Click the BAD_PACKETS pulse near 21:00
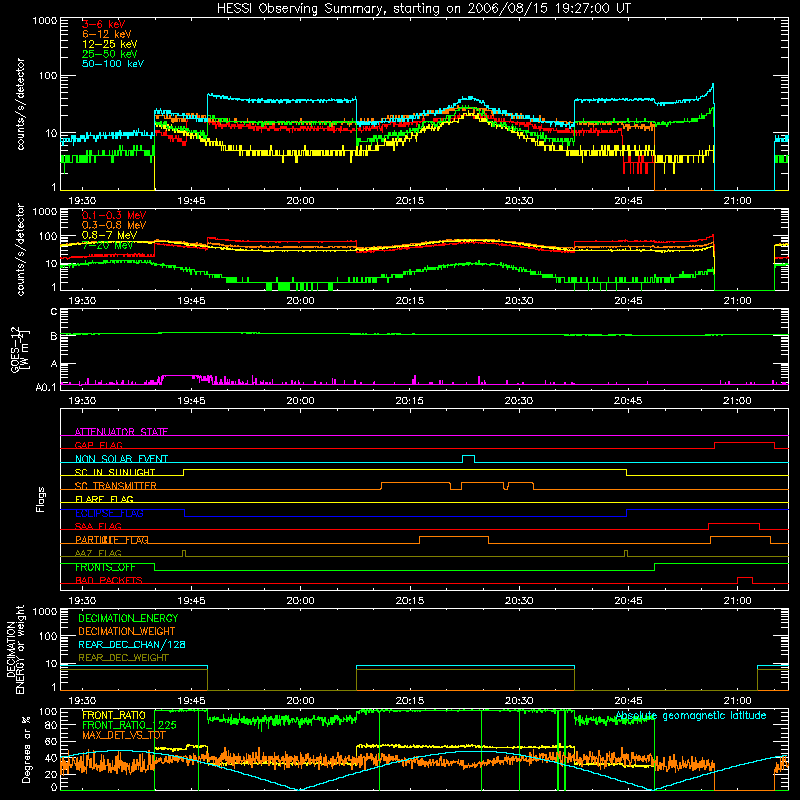This screenshot has height=800, width=800. coord(745,580)
